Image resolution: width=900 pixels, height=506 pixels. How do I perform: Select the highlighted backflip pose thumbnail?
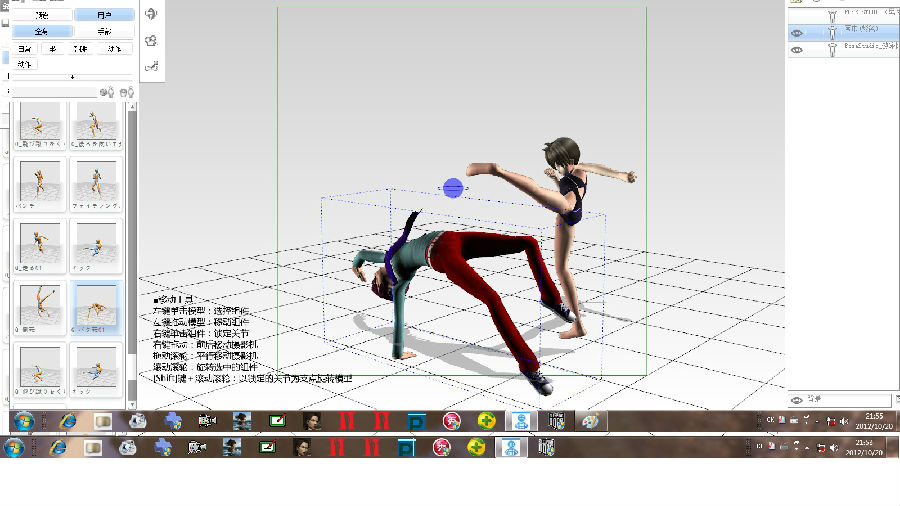pyautogui.click(x=97, y=308)
